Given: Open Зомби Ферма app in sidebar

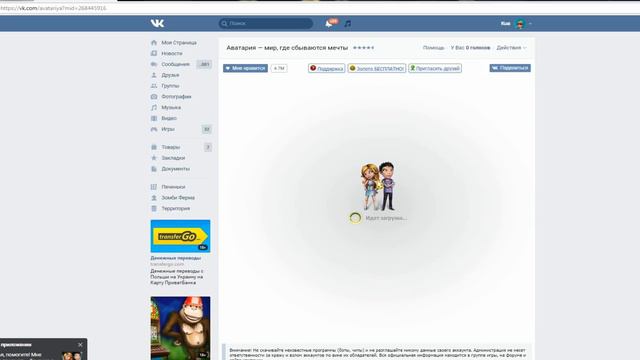Looking at the screenshot, I should [178, 198].
